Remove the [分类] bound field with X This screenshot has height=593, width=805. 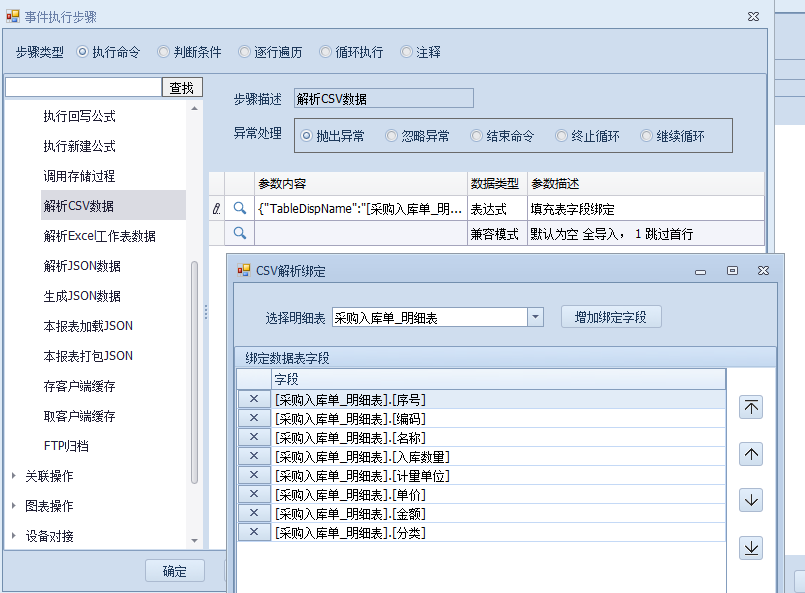click(x=254, y=532)
